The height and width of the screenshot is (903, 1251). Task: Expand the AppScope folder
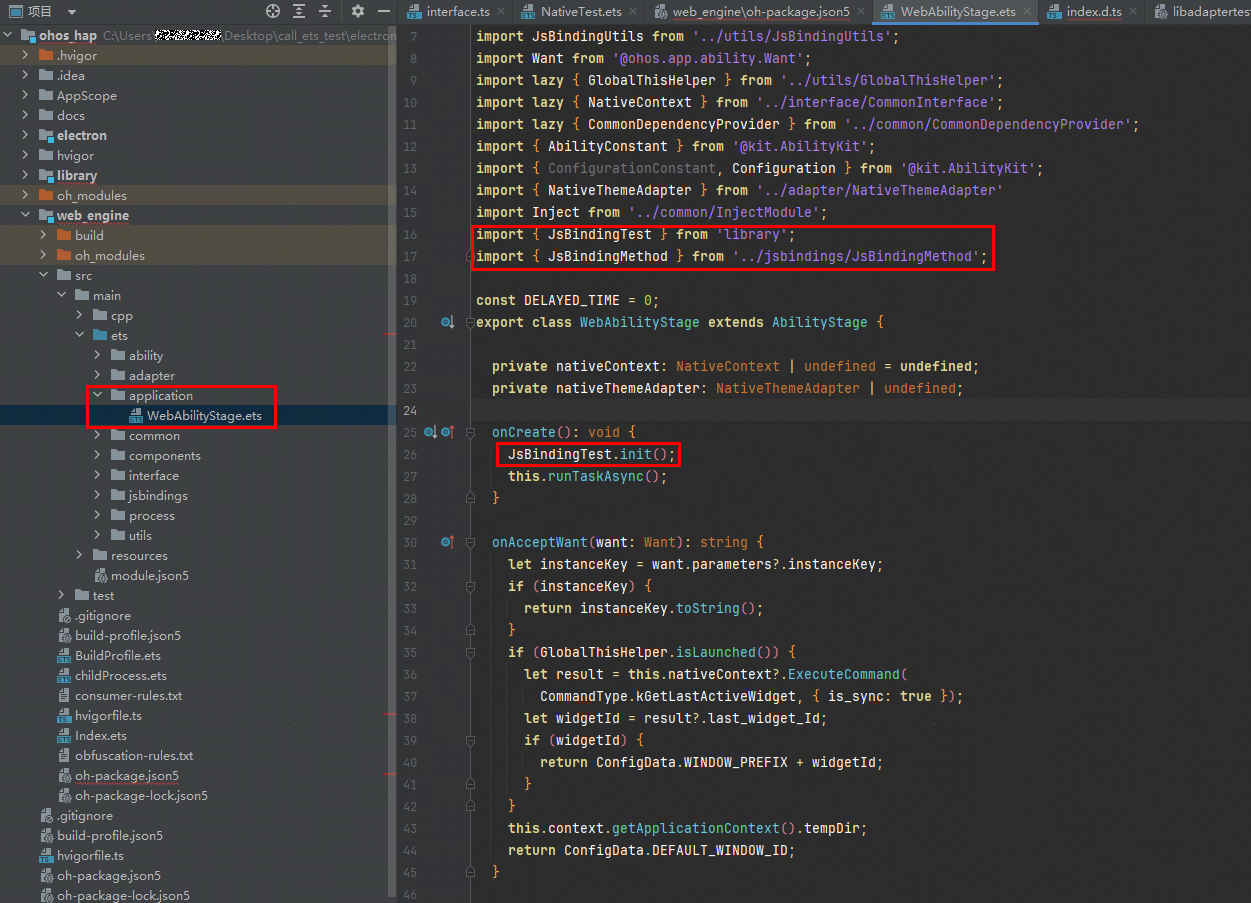(x=27, y=96)
